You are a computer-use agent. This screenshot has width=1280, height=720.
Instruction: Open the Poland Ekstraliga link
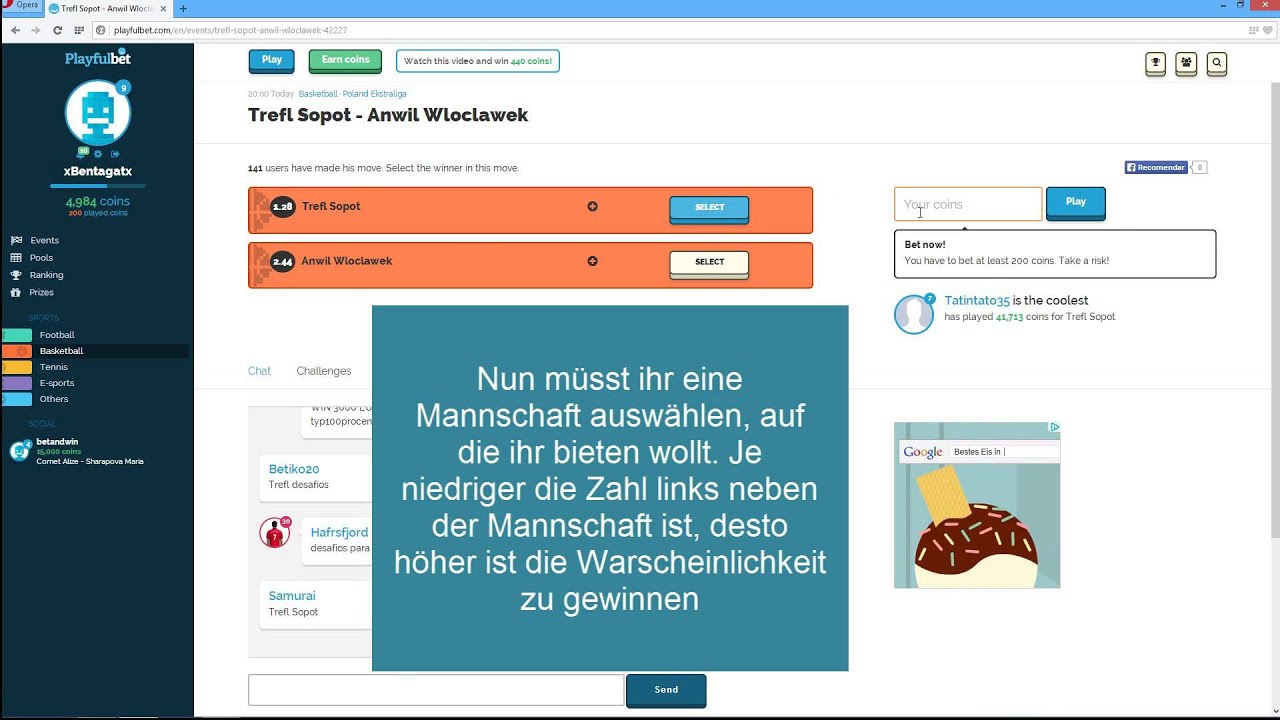click(x=374, y=94)
